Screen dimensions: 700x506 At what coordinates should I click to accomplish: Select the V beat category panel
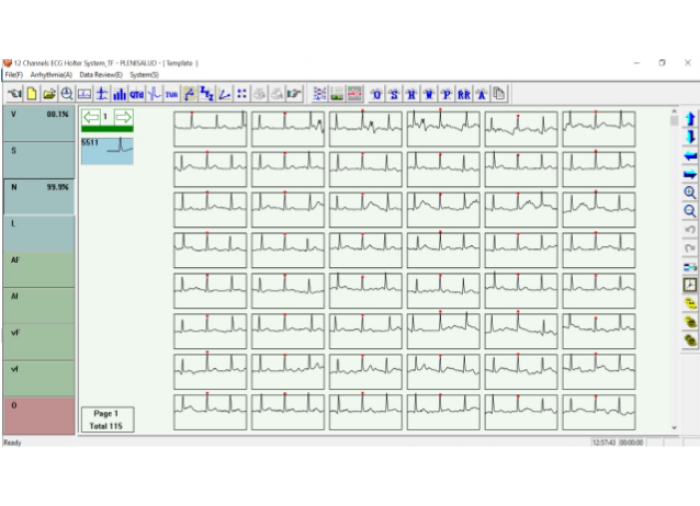coord(38,125)
